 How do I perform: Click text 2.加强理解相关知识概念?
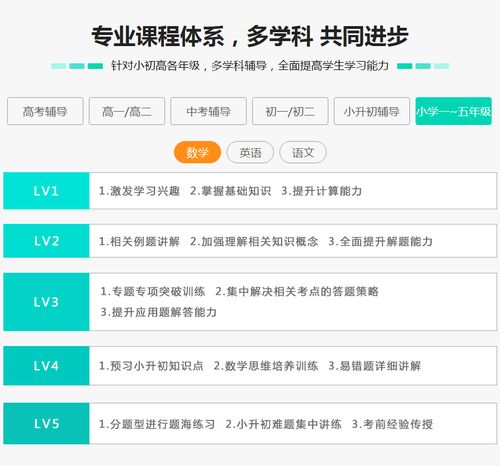254,241
